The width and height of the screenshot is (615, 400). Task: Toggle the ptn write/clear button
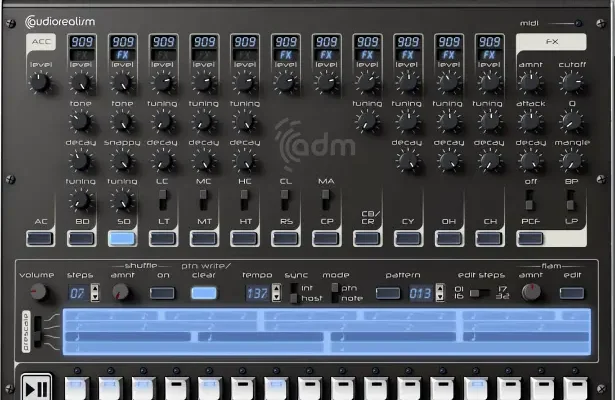pos(203,293)
